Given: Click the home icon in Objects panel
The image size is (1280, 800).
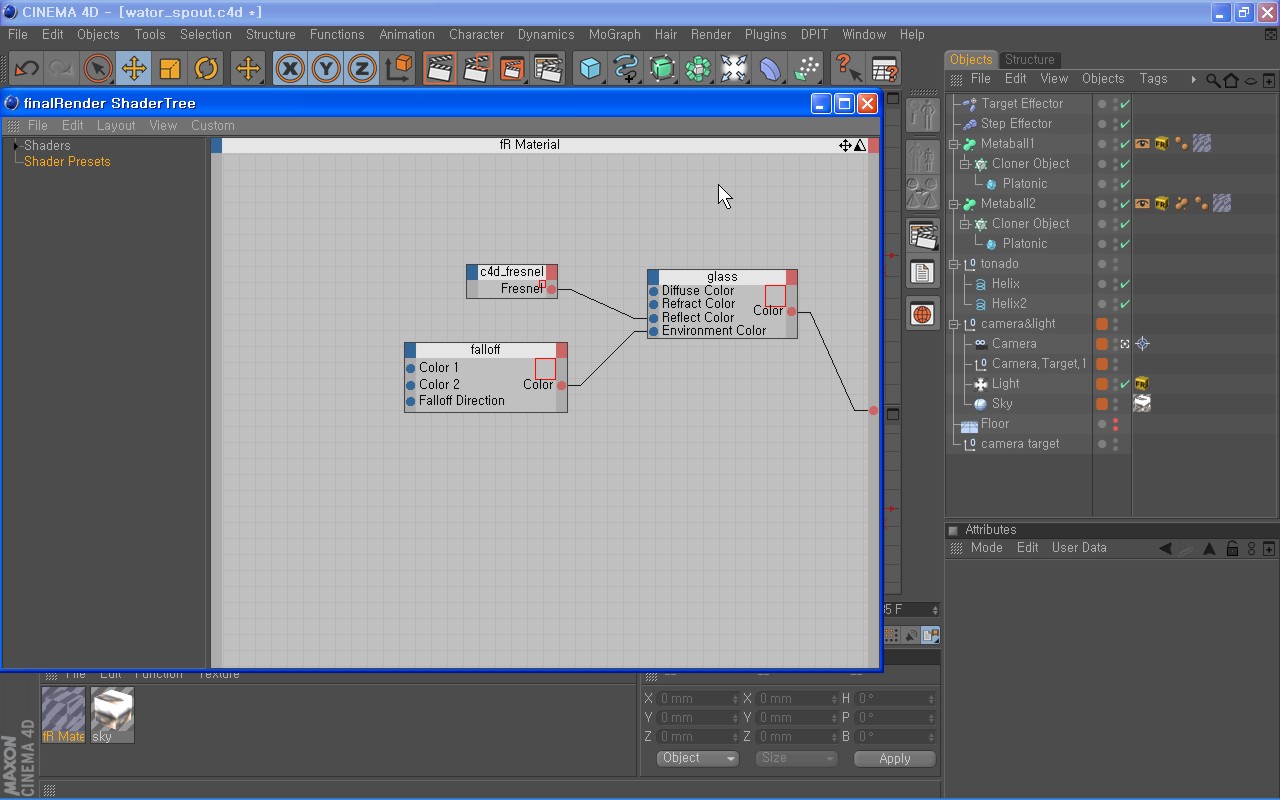Looking at the screenshot, I should (x=1231, y=80).
